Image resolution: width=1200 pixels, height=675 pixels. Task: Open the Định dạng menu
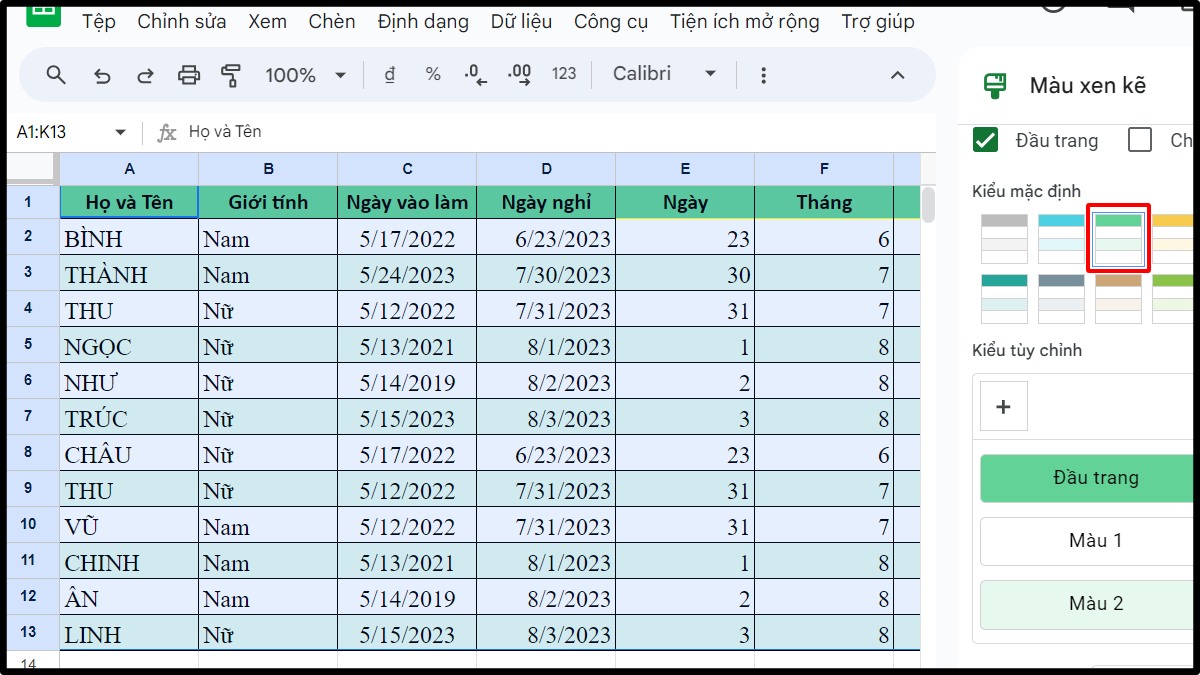click(x=423, y=21)
